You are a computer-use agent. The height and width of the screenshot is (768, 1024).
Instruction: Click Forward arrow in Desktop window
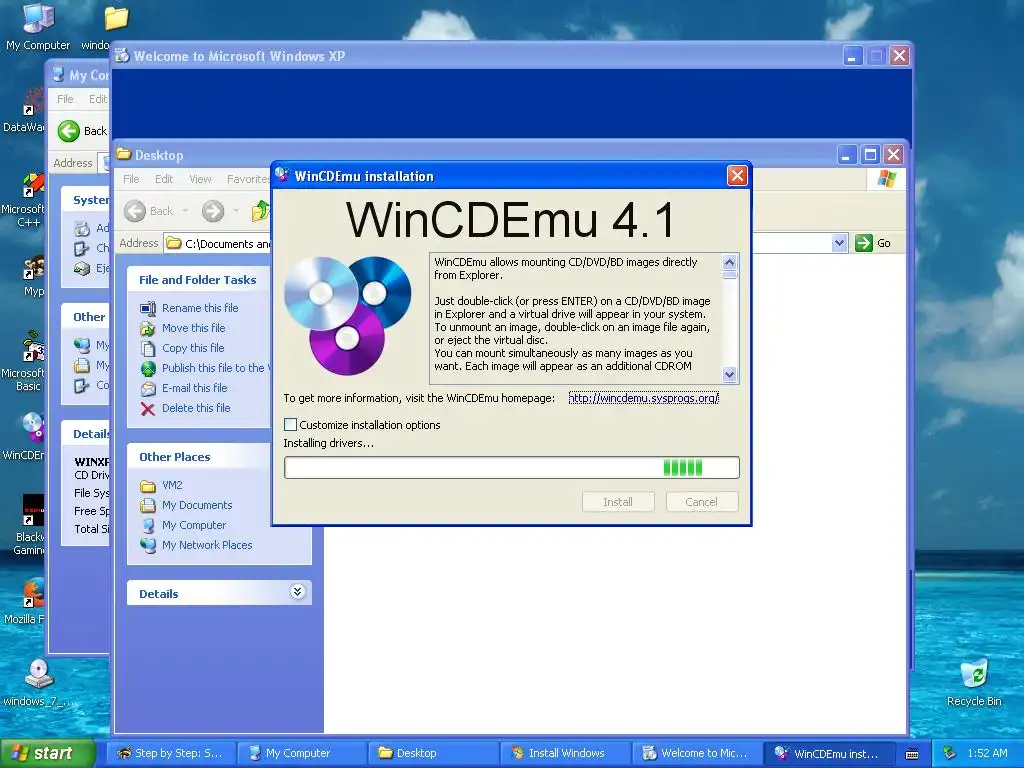point(213,211)
